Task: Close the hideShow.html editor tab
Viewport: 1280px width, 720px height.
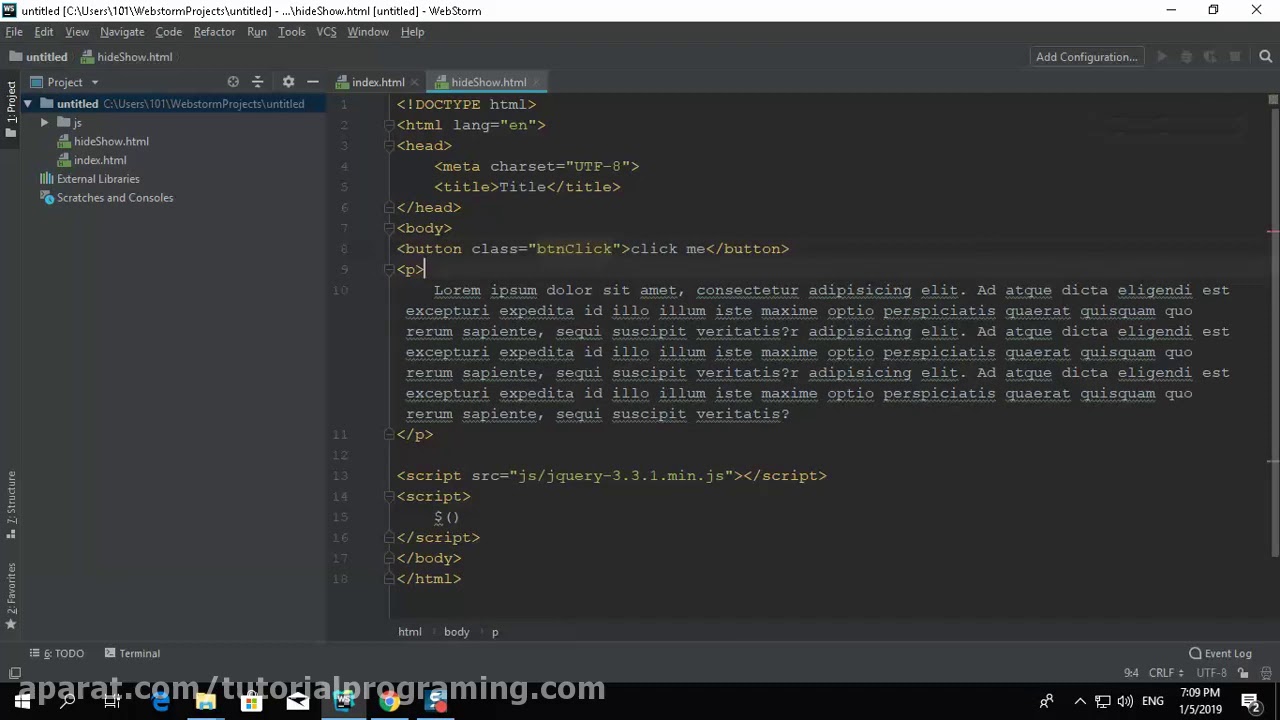Action: [536, 83]
